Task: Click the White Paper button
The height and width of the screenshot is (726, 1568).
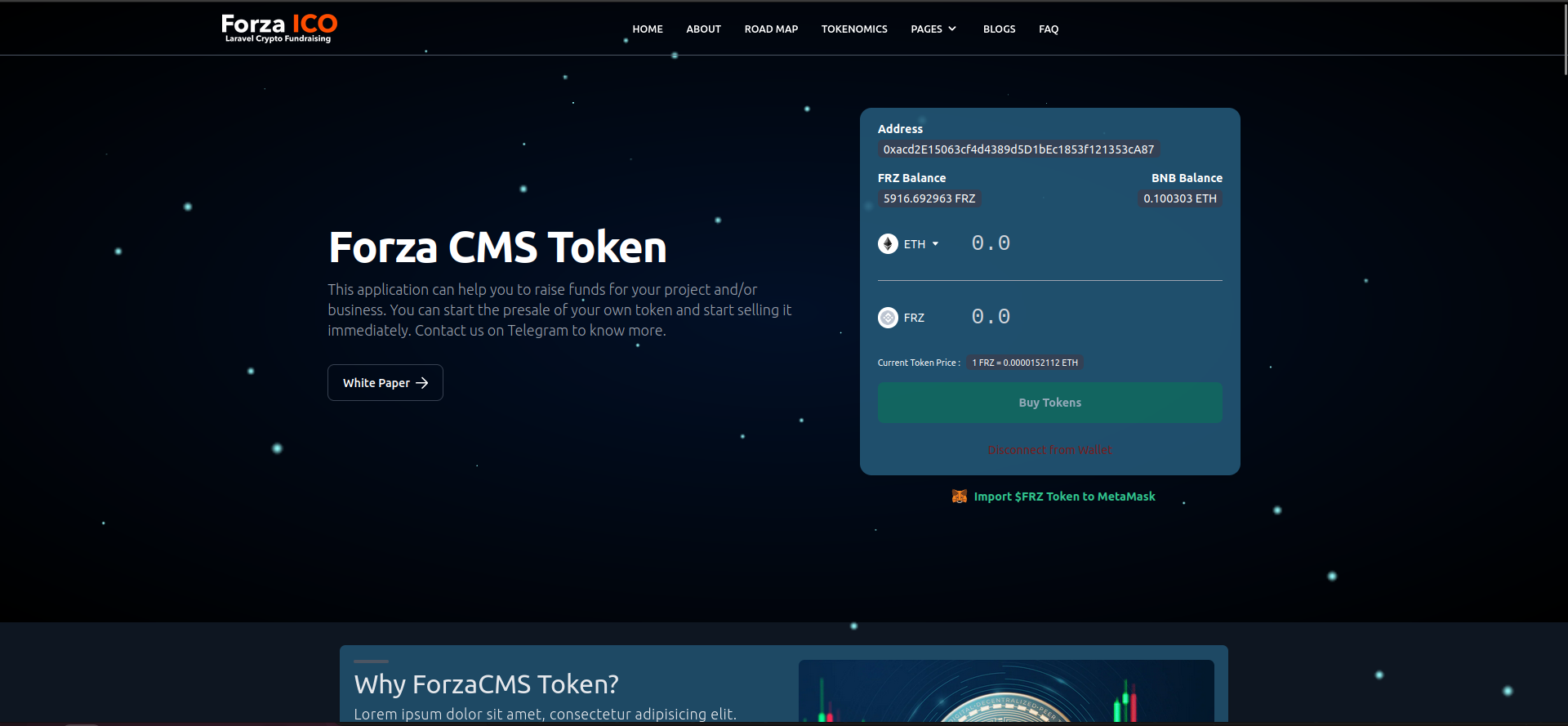Action: [x=385, y=382]
